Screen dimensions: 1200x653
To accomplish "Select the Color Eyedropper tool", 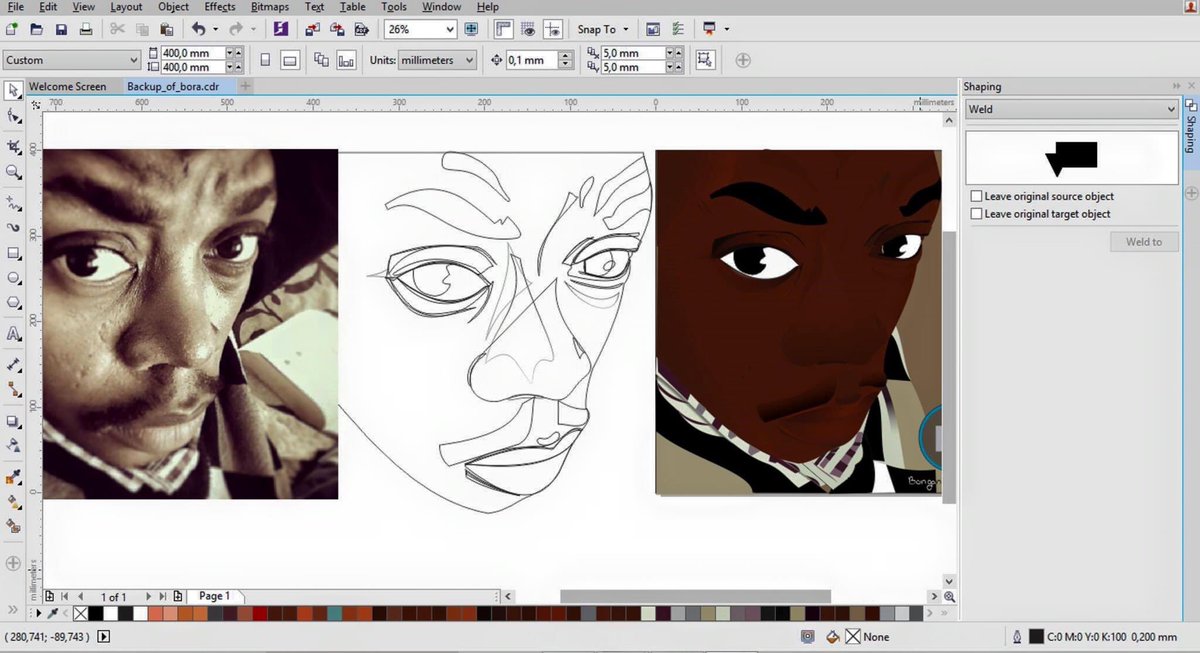I will [14, 477].
